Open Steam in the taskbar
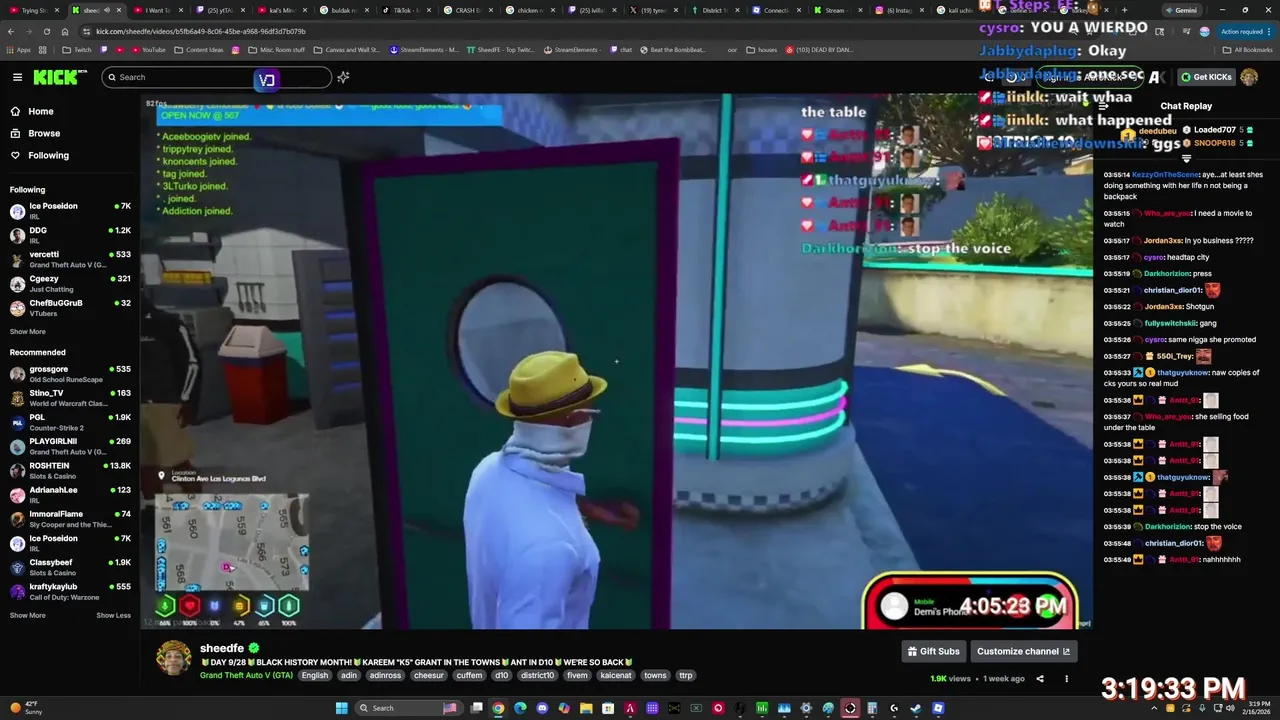 [916, 708]
